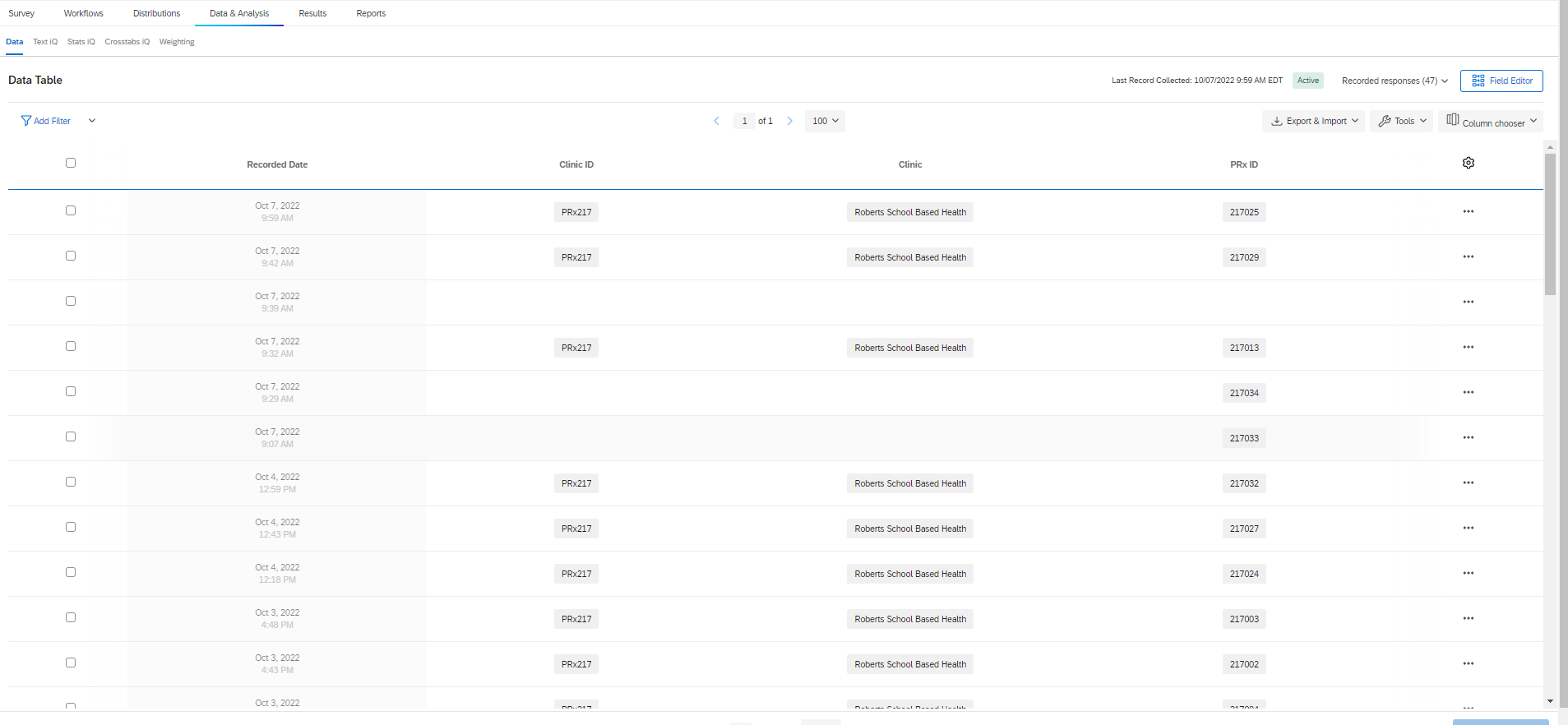Click PRx ID cell 217025
The image size is (1568, 725).
pos(1244,212)
